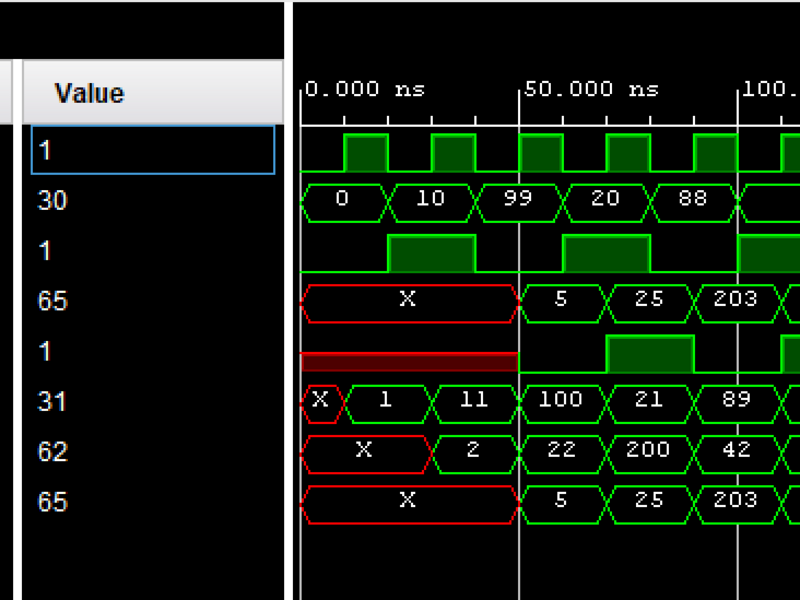
Task: Click bus segment labeled 10
Action: click(432, 203)
